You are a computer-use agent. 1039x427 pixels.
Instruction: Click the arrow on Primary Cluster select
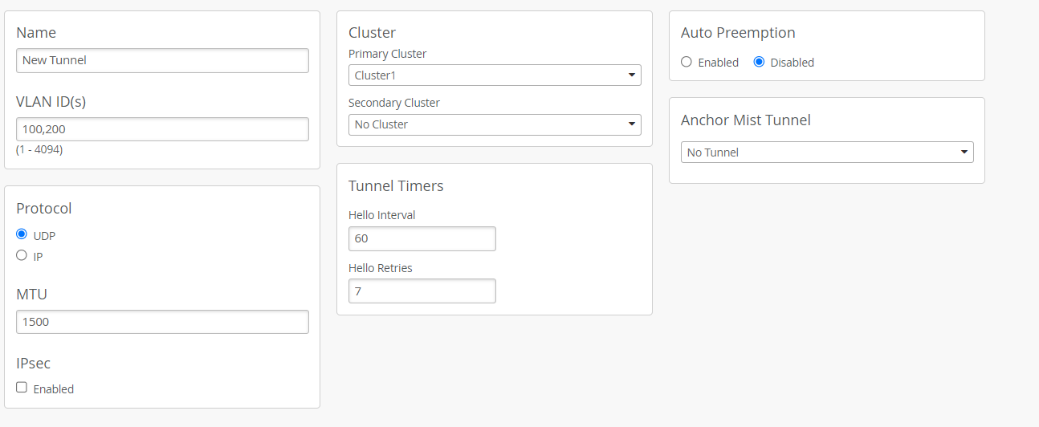coord(631,75)
